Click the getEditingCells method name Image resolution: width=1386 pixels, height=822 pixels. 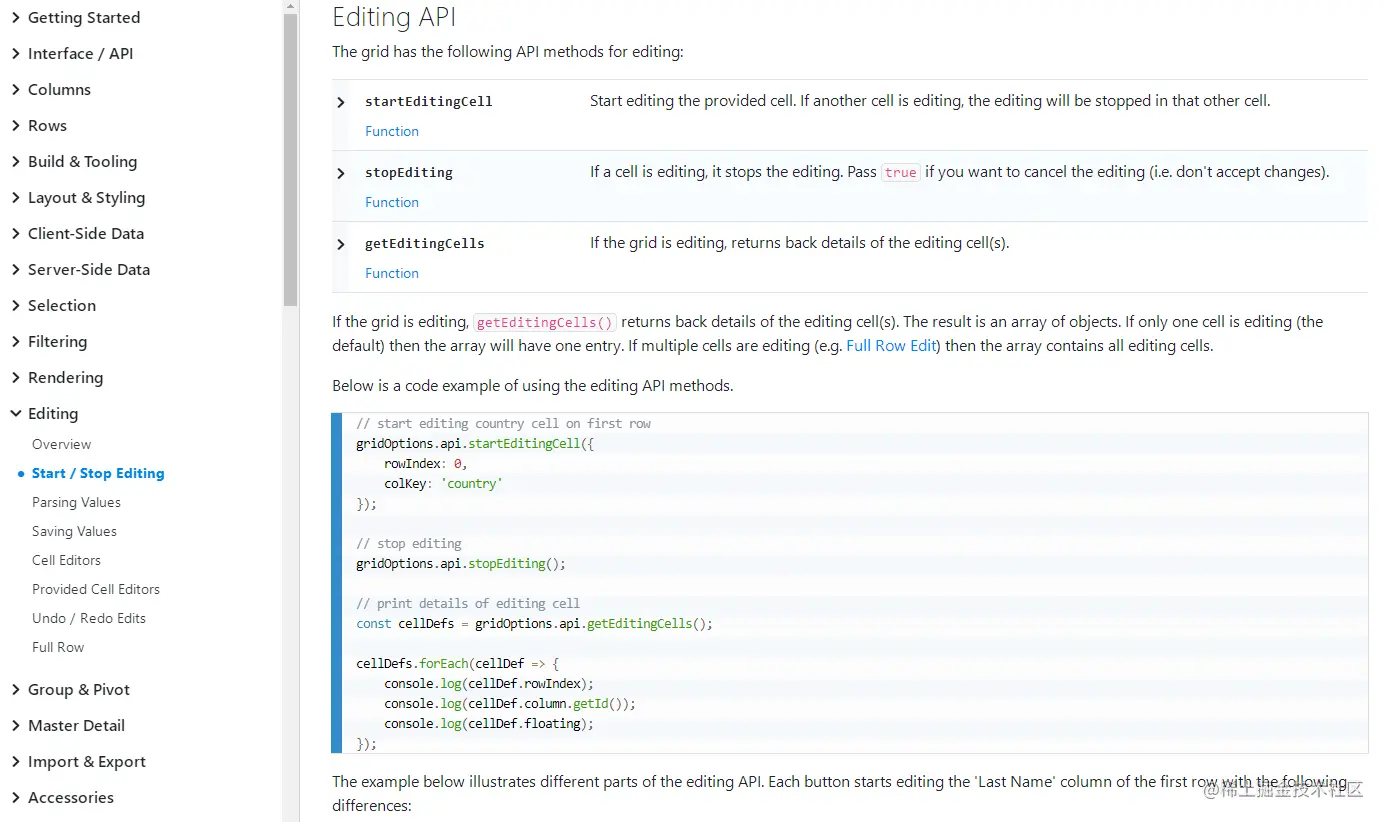click(425, 244)
